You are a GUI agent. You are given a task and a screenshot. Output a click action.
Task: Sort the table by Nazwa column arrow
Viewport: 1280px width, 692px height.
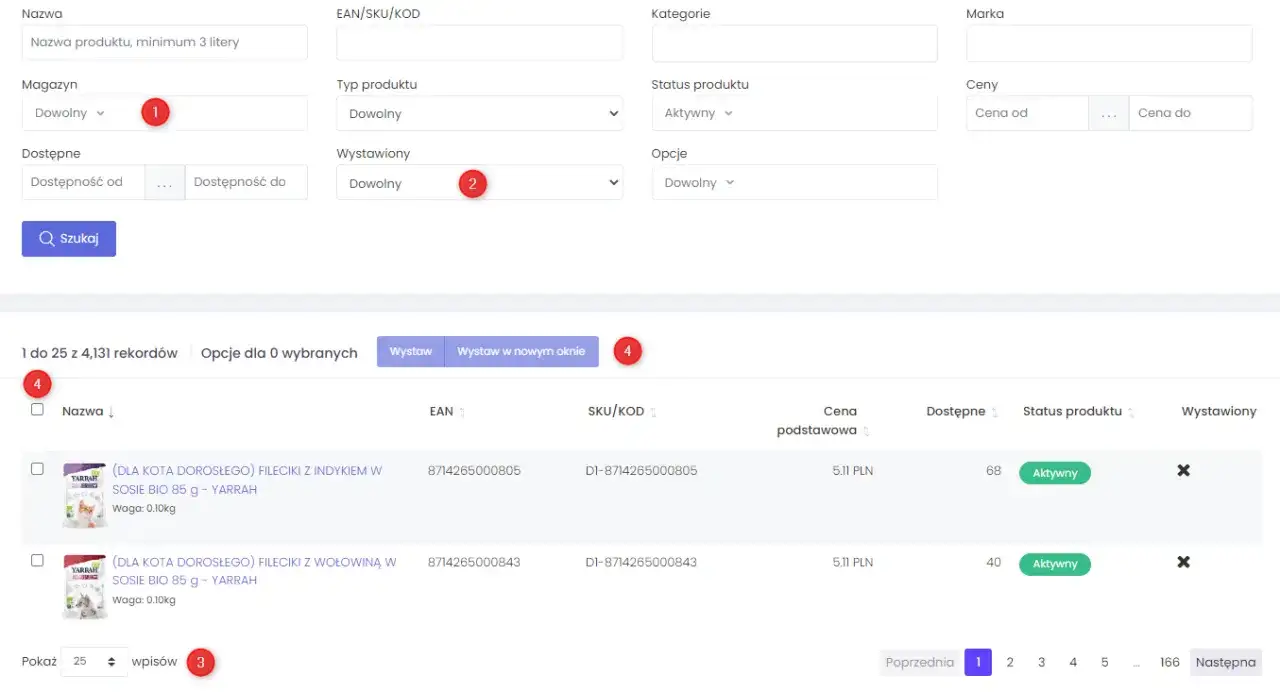point(111,413)
